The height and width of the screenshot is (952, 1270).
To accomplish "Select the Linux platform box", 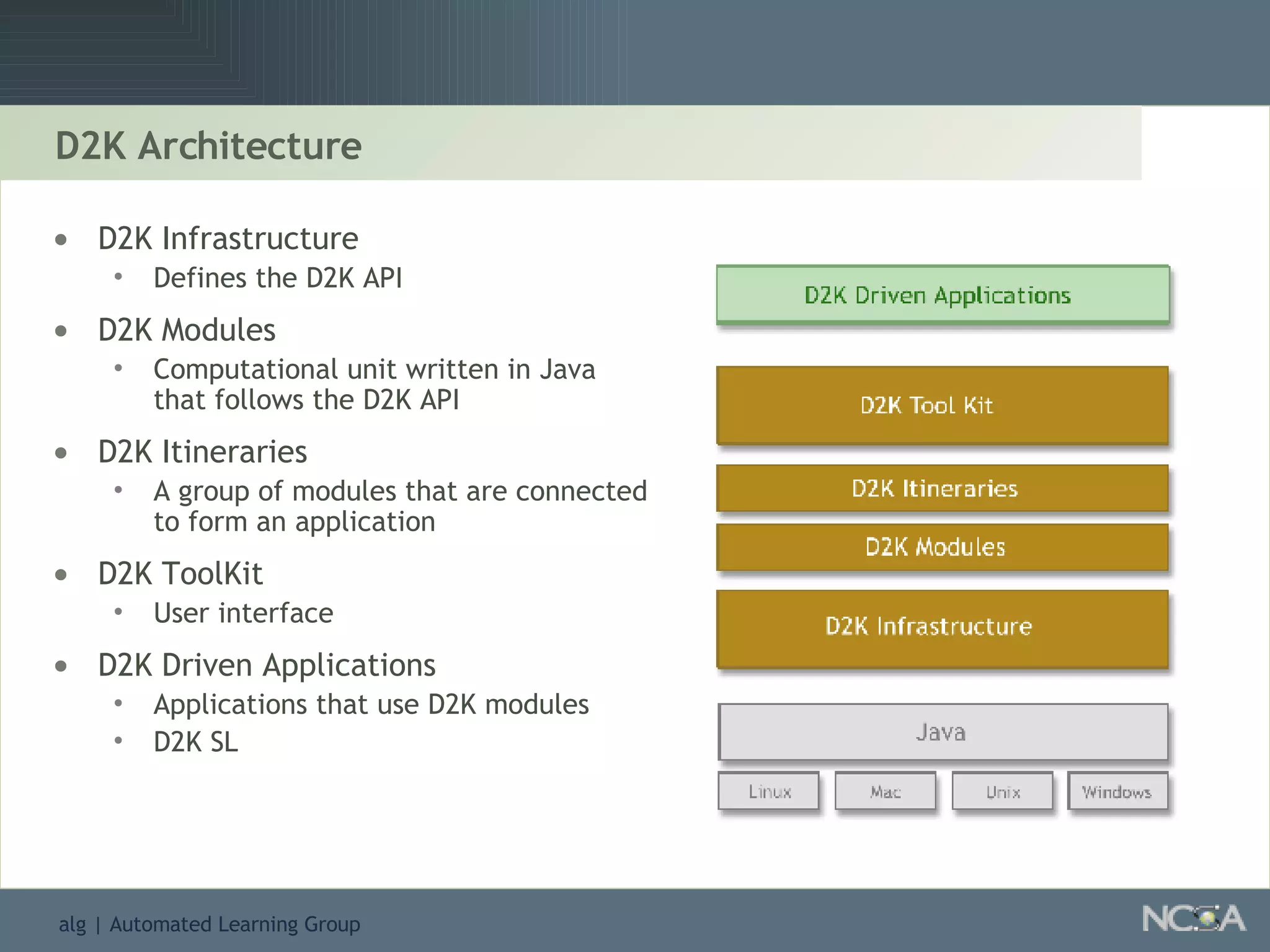I will (x=769, y=791).
